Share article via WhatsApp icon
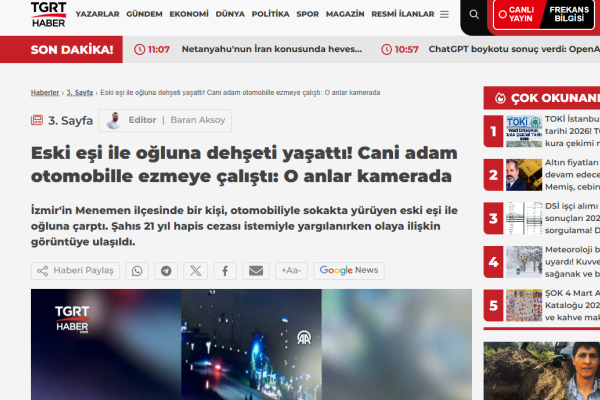600x400 pixels. 137,271
